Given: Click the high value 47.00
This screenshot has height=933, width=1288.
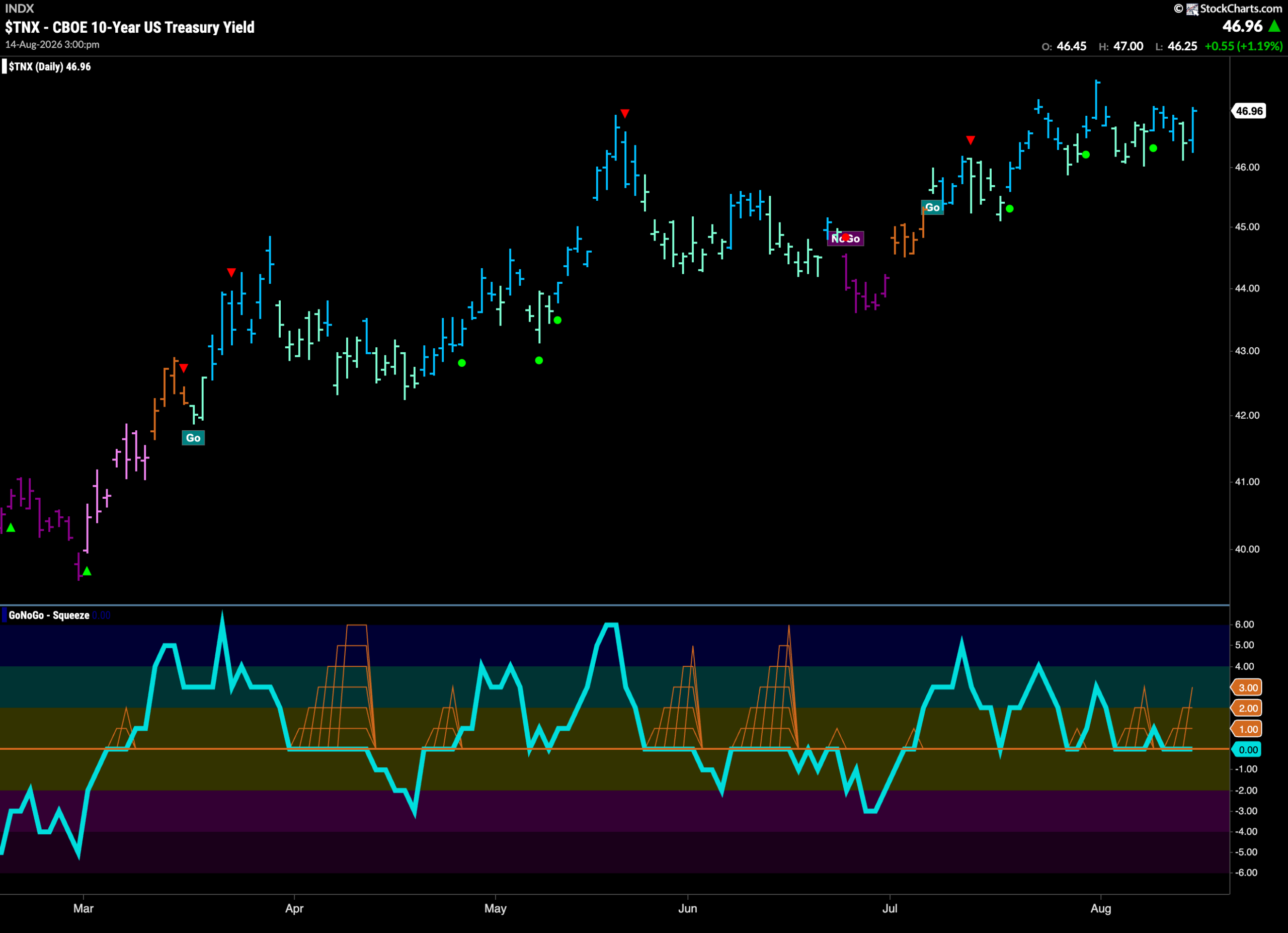Looking at the screenshot, I should click(1129, 46).
